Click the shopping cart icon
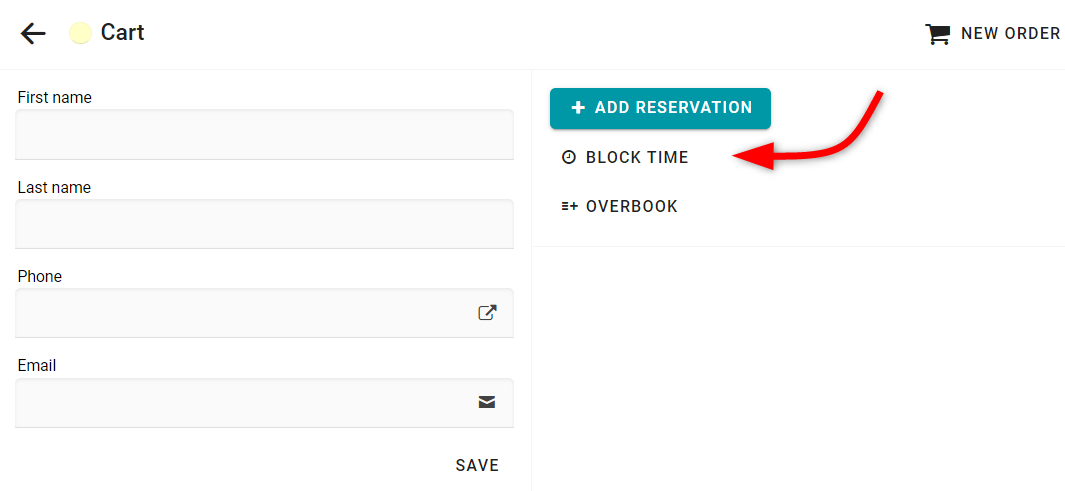 [x=937, y=34]
